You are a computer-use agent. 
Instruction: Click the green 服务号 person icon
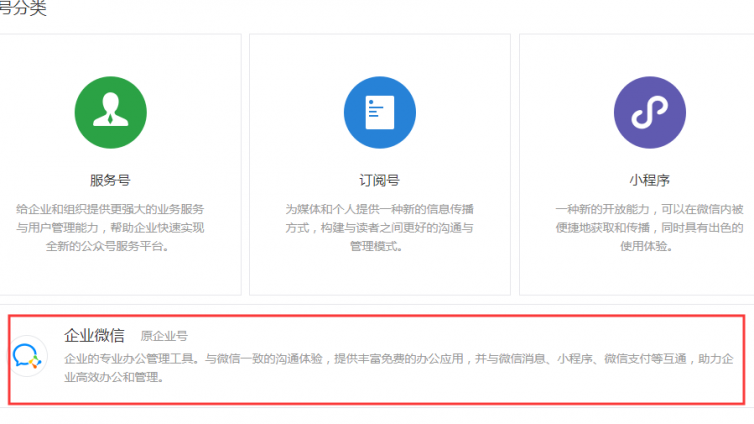(111, 112)
